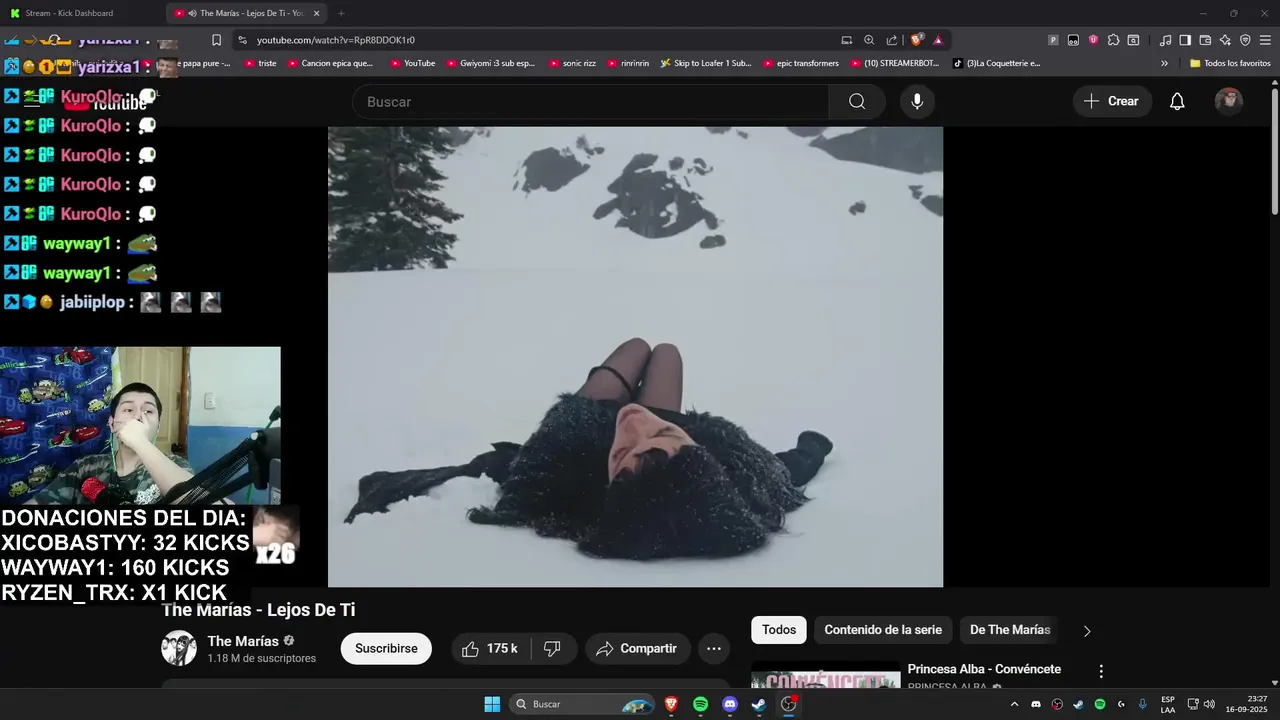Open the browser hamburger main menu
This screenshot has width=1280, height=720.
(1265, 40)
